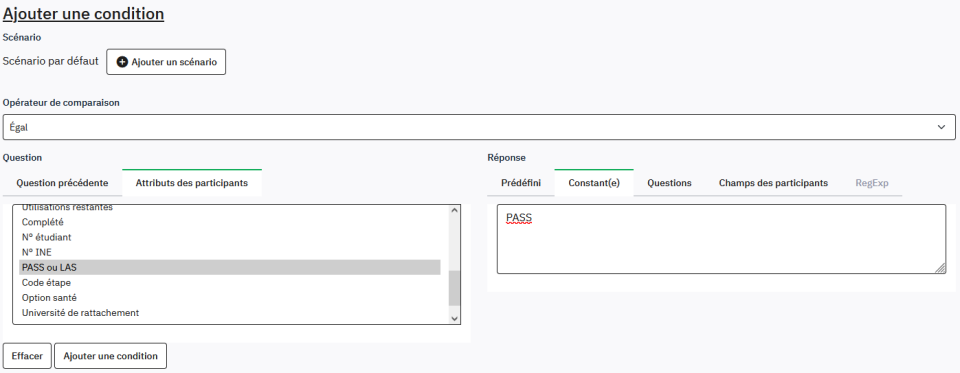Switch to the Question précédente tab
The height and width of the screenshot is (373, 960).
coord(62,183)
